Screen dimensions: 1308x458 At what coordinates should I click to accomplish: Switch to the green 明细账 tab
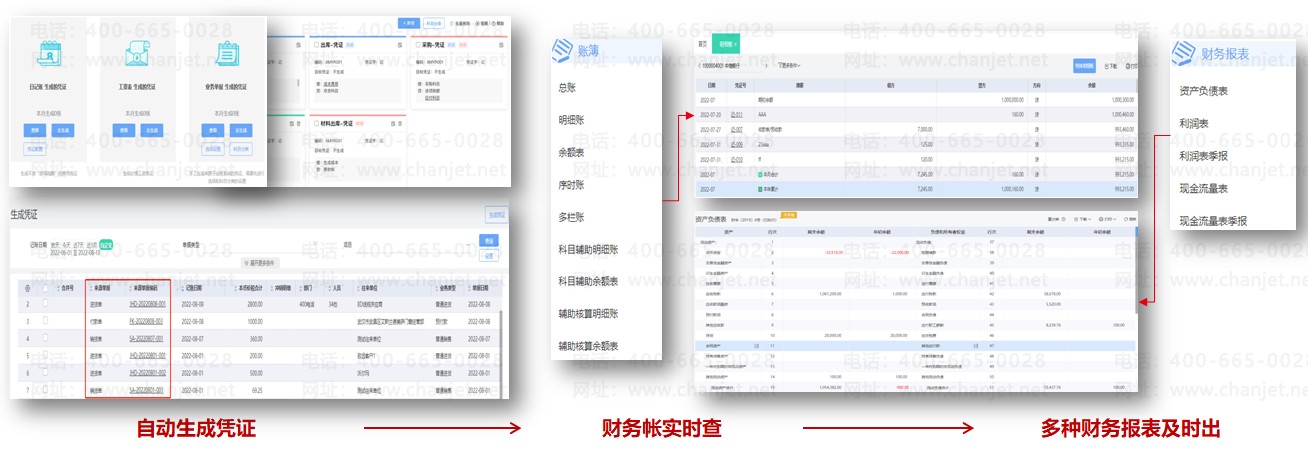point(724,44)
